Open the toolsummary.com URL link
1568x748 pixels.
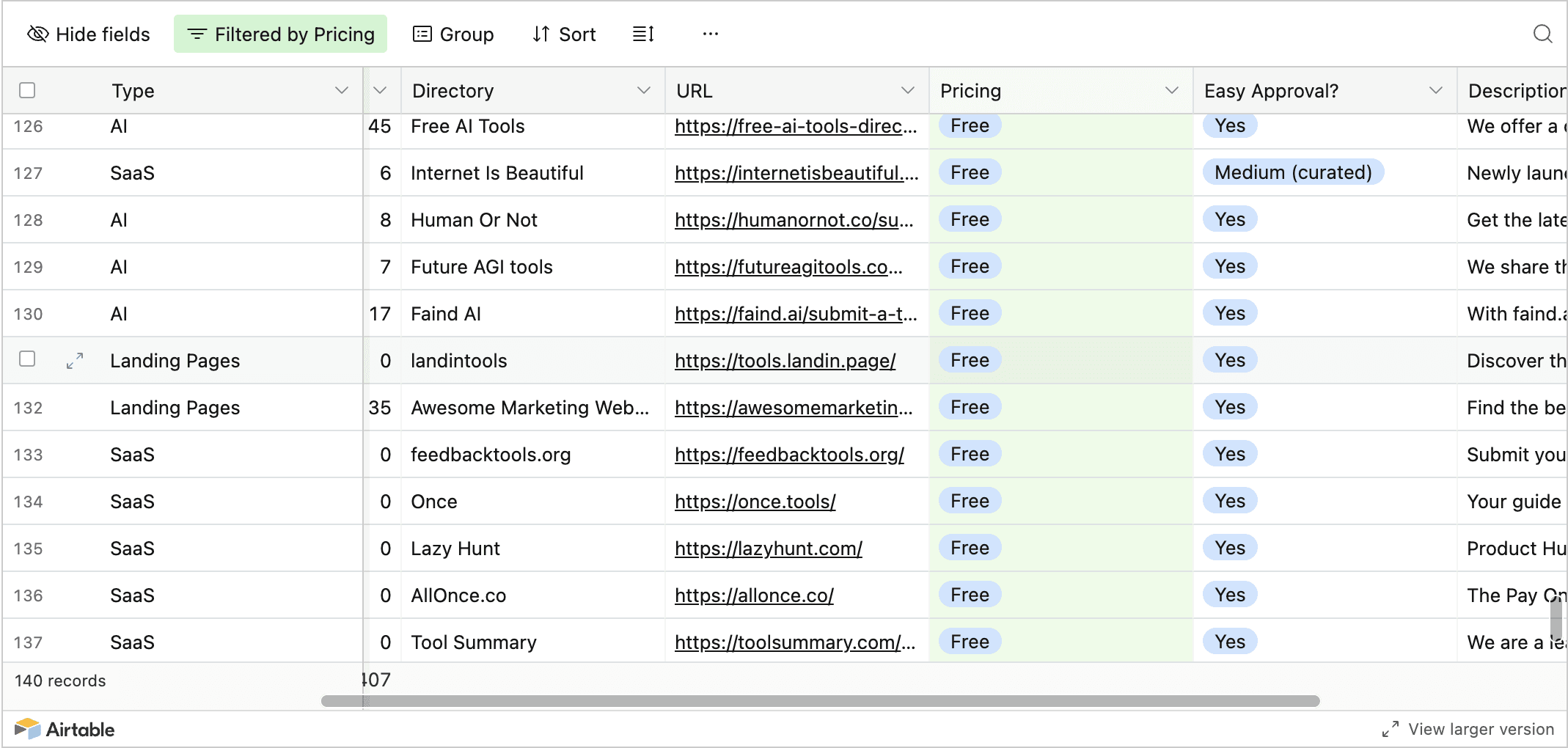[x=795, y=642]
